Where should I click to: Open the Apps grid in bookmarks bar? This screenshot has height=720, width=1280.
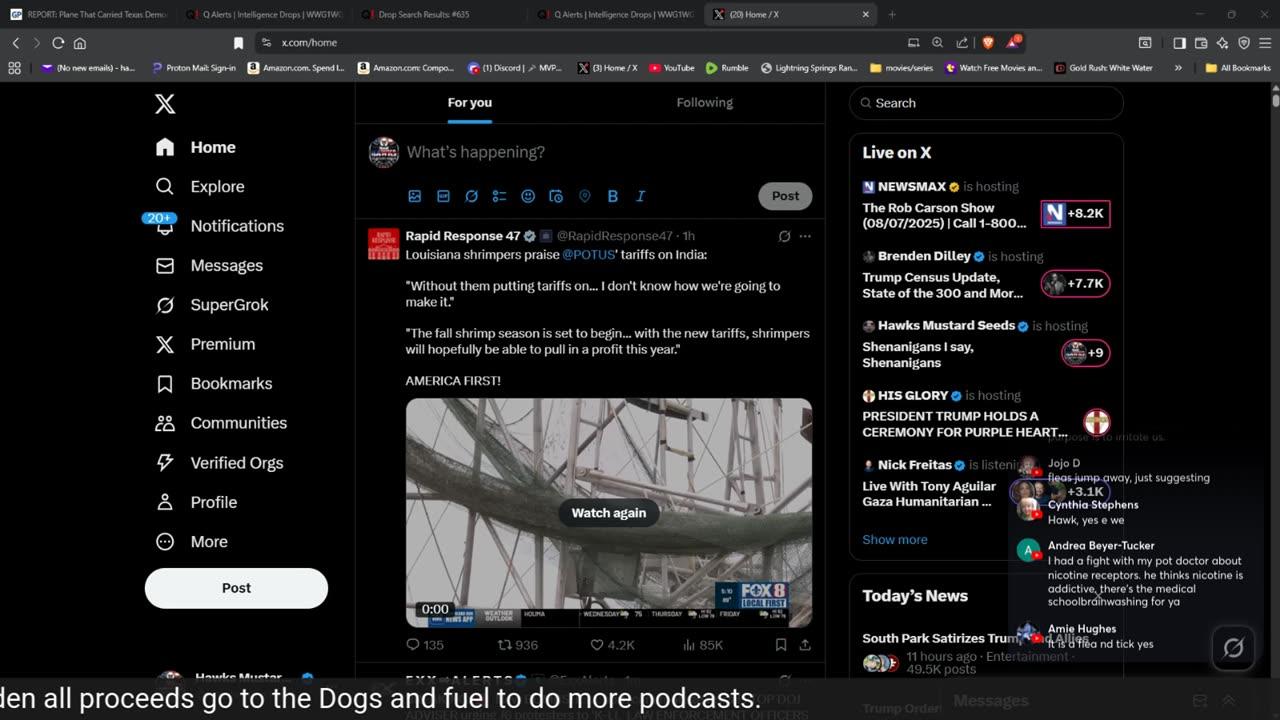[x=14, y=68]
